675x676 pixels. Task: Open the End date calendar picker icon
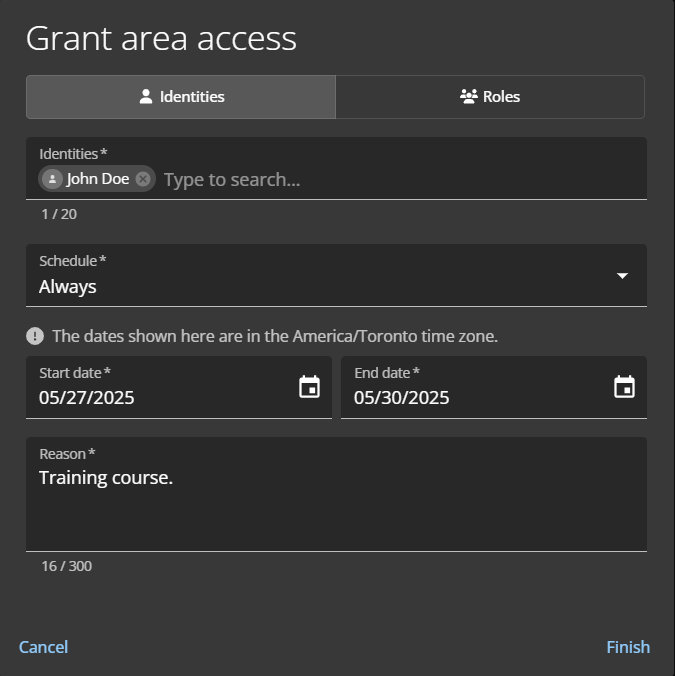(x=624, y=387)
